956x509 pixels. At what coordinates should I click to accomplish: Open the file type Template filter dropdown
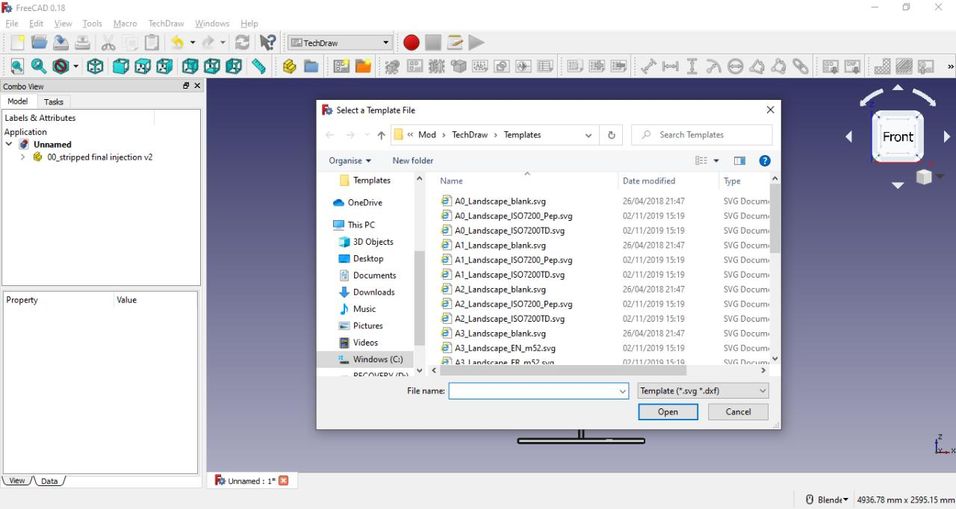[702, 391]
